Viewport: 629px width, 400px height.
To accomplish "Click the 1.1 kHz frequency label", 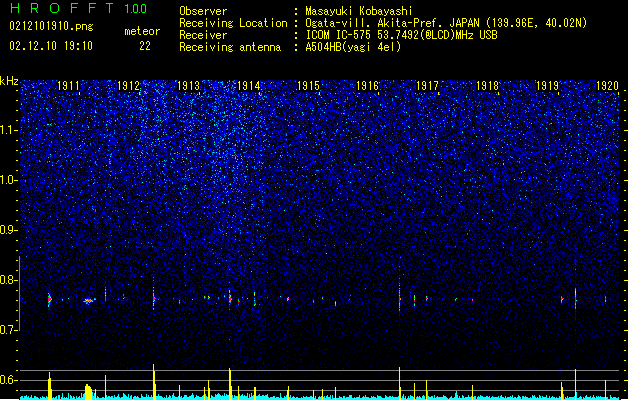I will coord(8,130).
